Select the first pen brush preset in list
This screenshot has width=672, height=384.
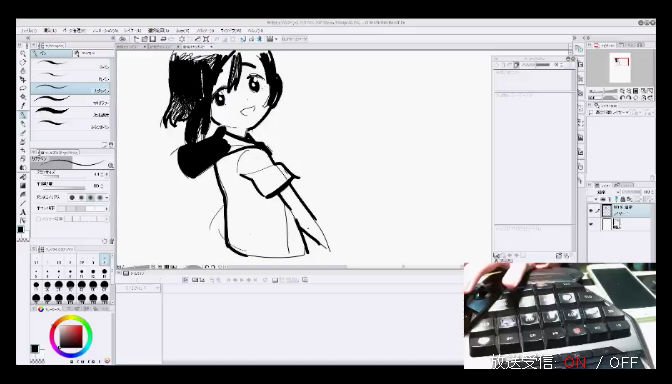click(71, 63)
